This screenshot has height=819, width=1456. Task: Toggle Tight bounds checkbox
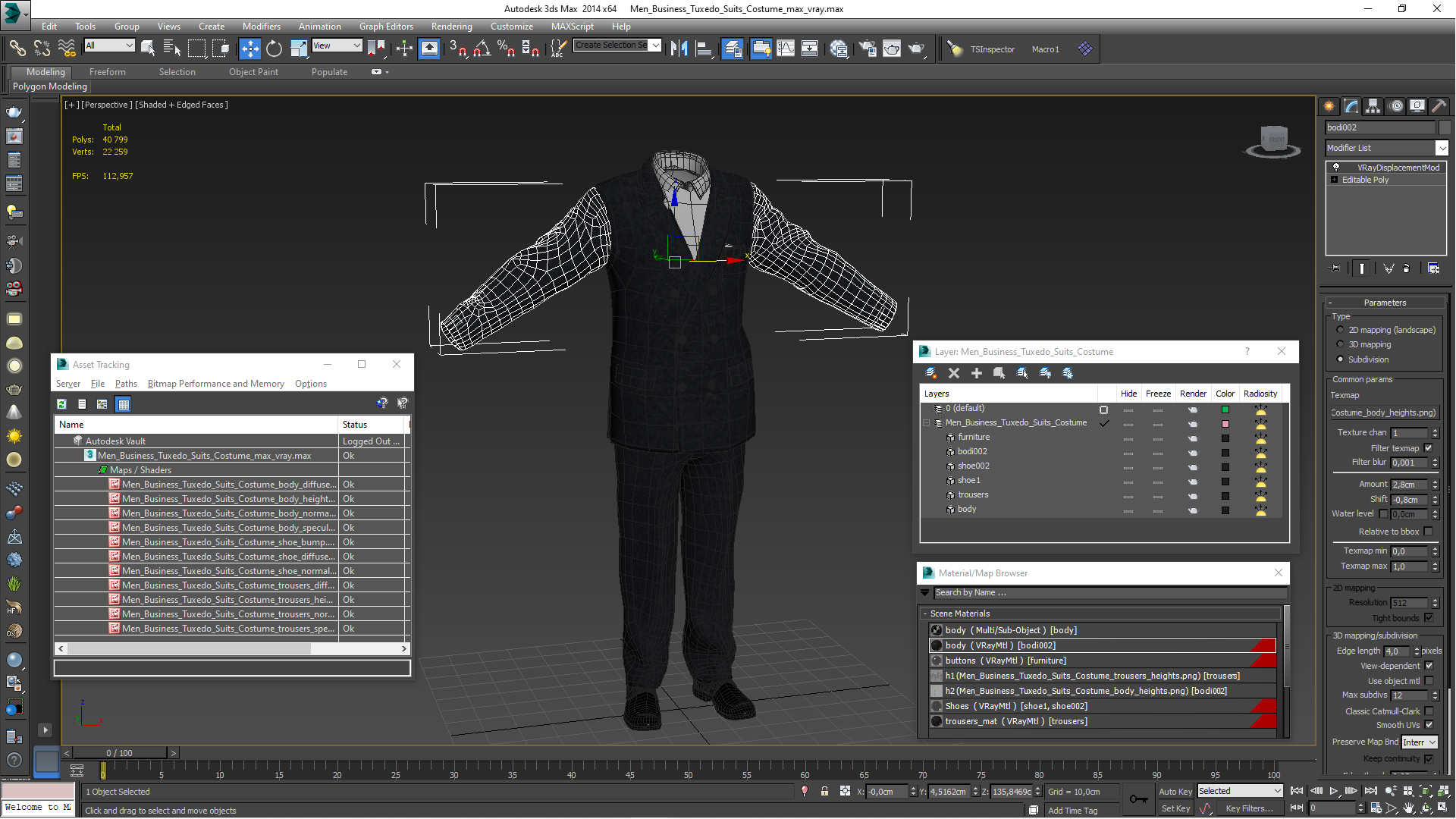tap(1429, 618)
